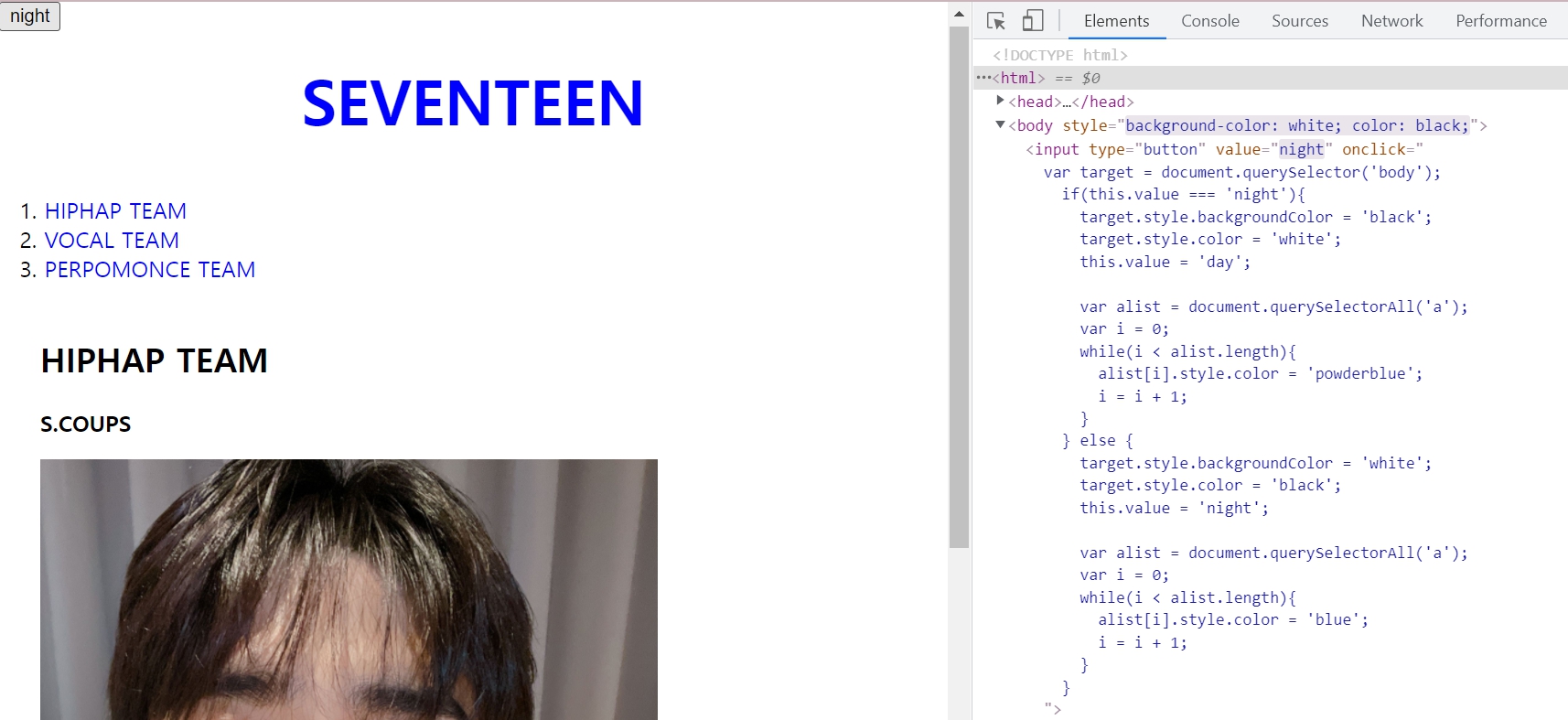Viewport: 1568px width, 720px height.
Task: Click the night mode button
Action: click(30, 16)
